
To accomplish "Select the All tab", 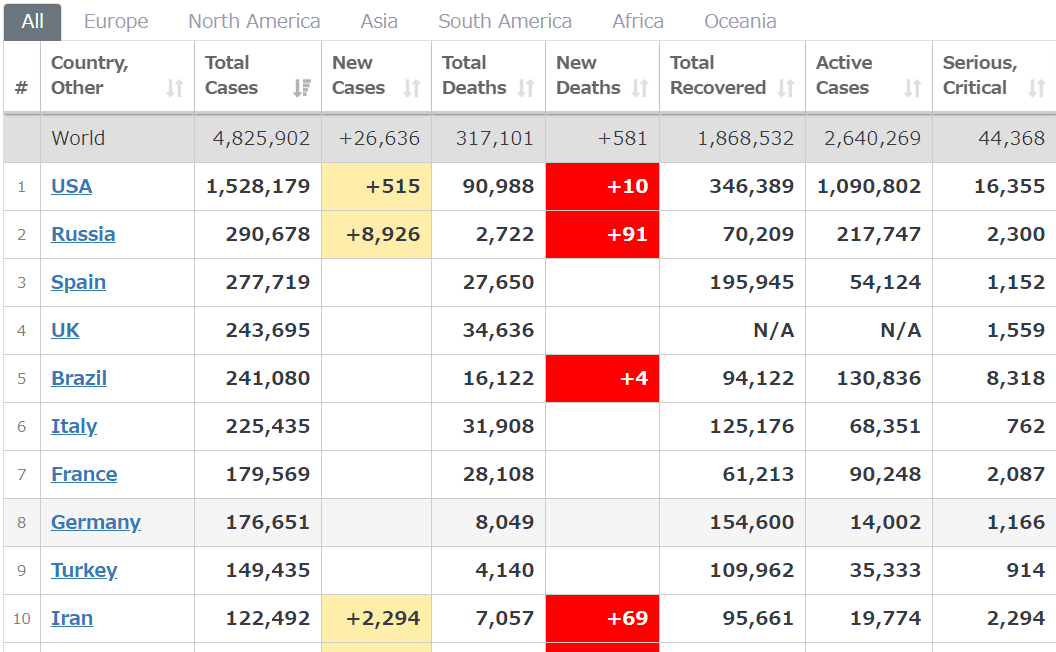I will (32, 22).
